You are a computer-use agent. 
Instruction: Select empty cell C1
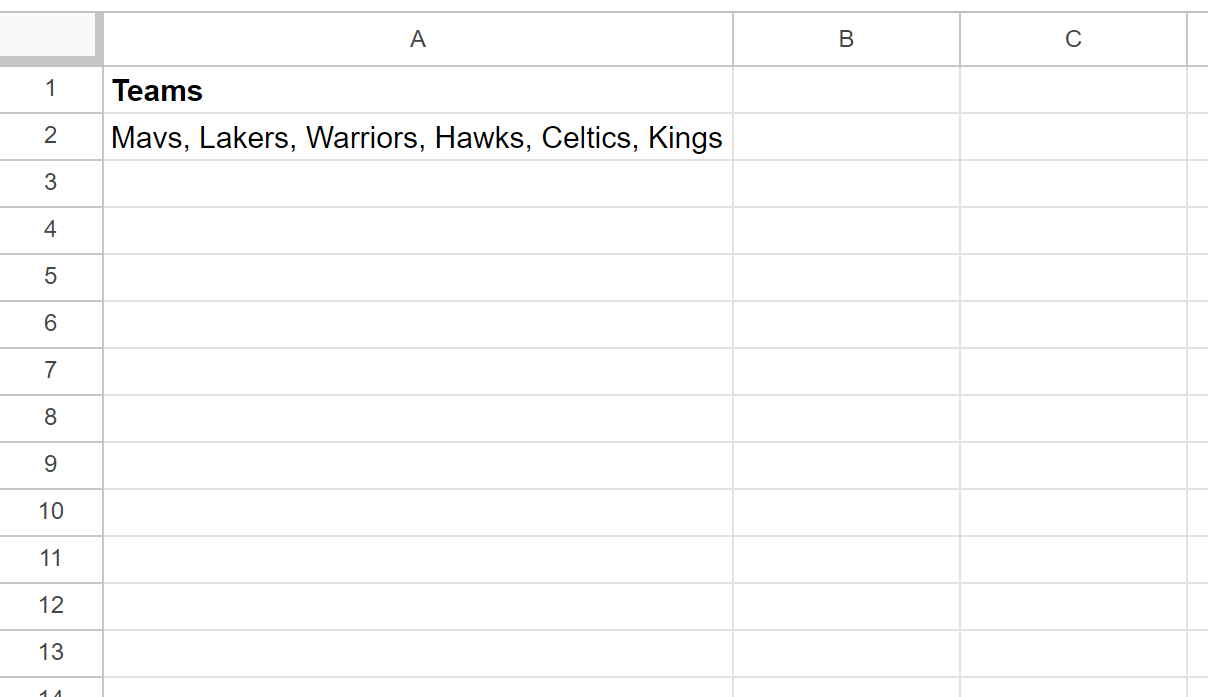click(x=1073, y=90)
